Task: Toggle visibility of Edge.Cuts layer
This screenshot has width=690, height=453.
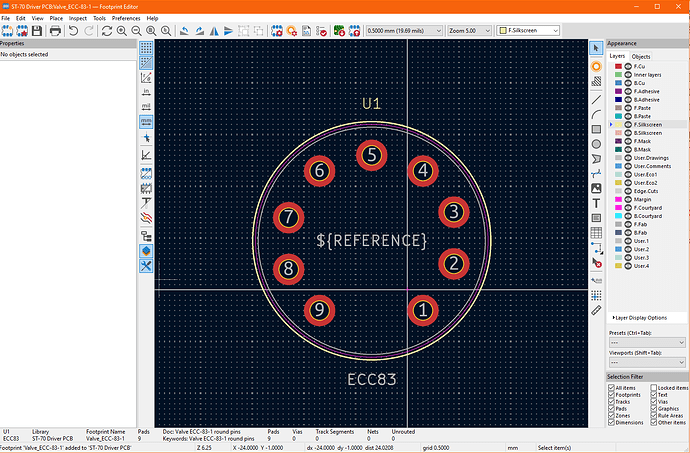Action: tap(628, 191)
